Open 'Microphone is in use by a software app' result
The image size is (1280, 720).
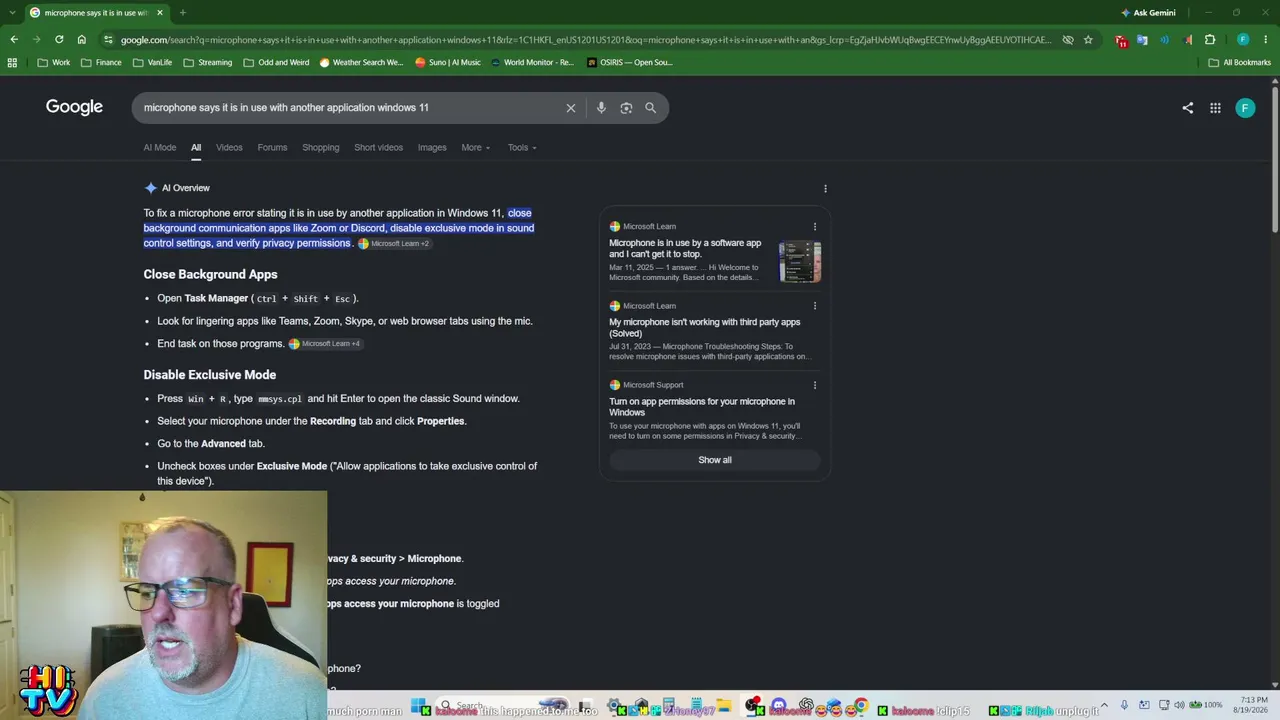[685, 248]
